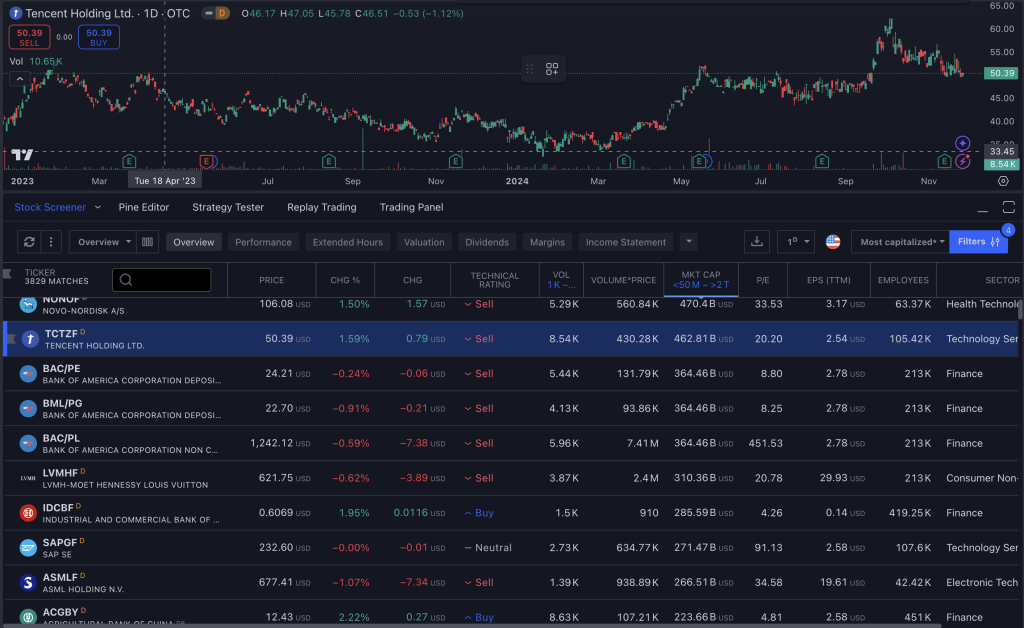
Task: Open the Stock Screener dropdown arrow
Action: 98,208
